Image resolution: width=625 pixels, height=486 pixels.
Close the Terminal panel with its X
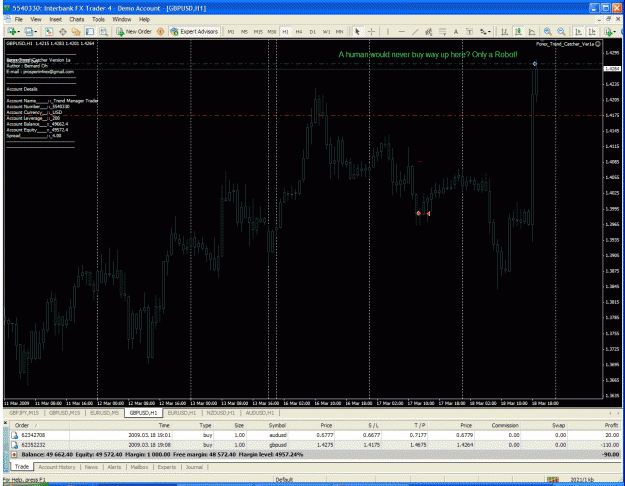pyautogui.click(x=5, y=423)
